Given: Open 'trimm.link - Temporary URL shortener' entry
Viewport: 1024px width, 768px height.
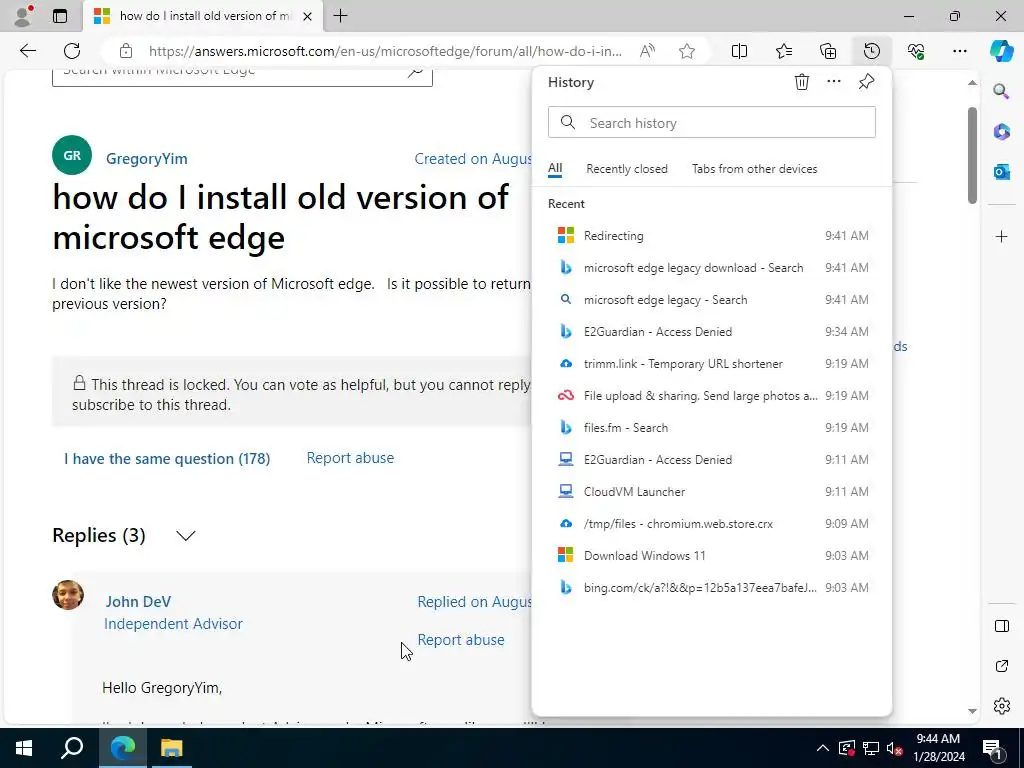Looking at the screenshot, I should coord(712,364).
